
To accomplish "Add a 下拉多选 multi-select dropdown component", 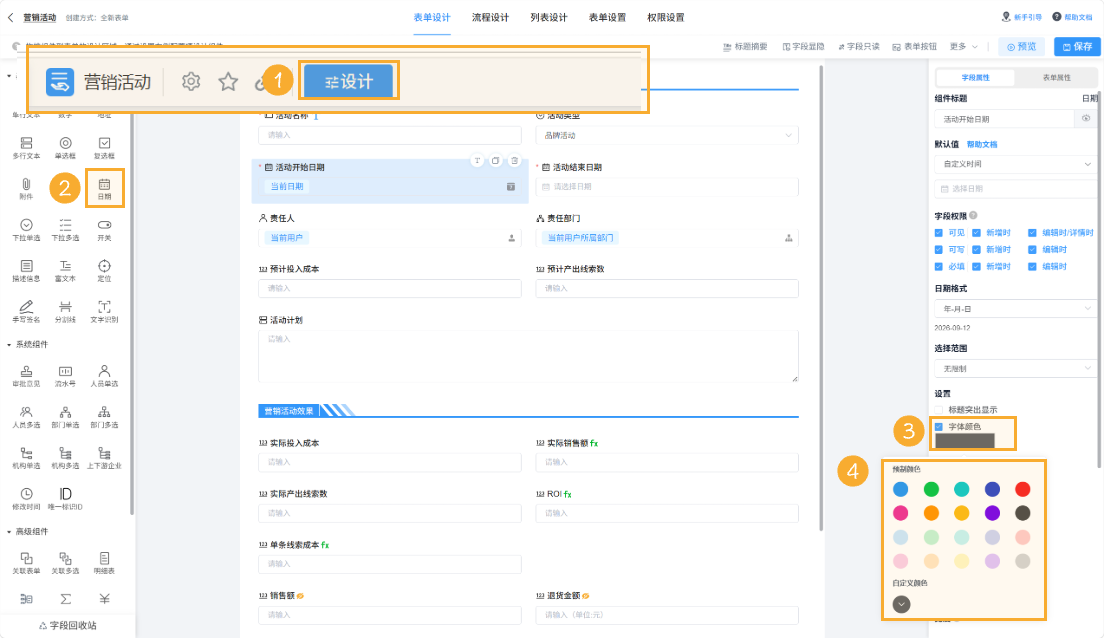I will [65, 230].
